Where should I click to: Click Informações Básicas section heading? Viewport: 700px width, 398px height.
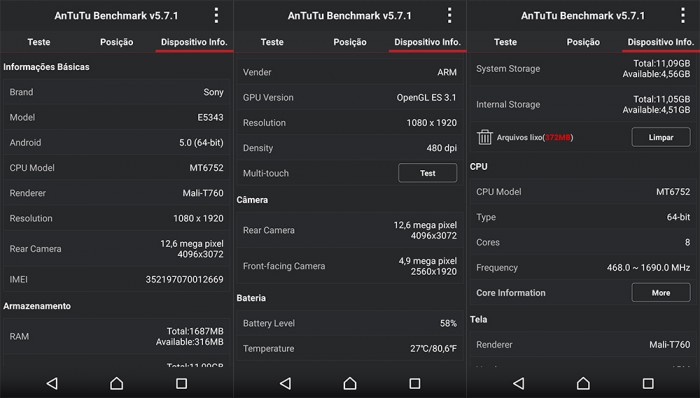click(x=46, y=67)
